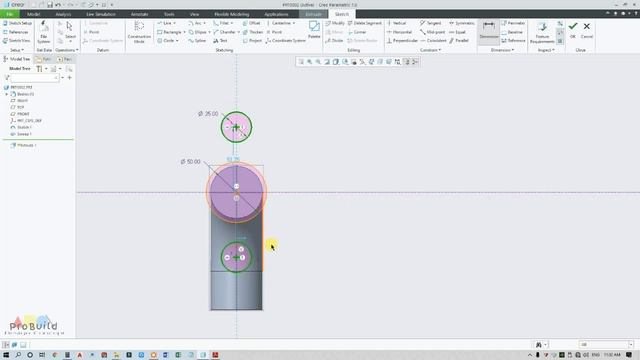The height and width of the screenshot is (360, 640).
Task: Apply Symmetric constraint
Action: pos(462,23)
